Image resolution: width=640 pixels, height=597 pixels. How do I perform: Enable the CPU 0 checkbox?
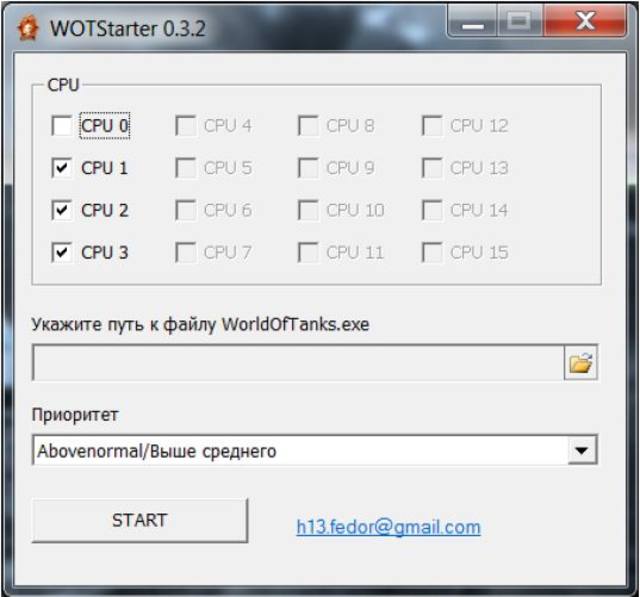click(62, 125)
